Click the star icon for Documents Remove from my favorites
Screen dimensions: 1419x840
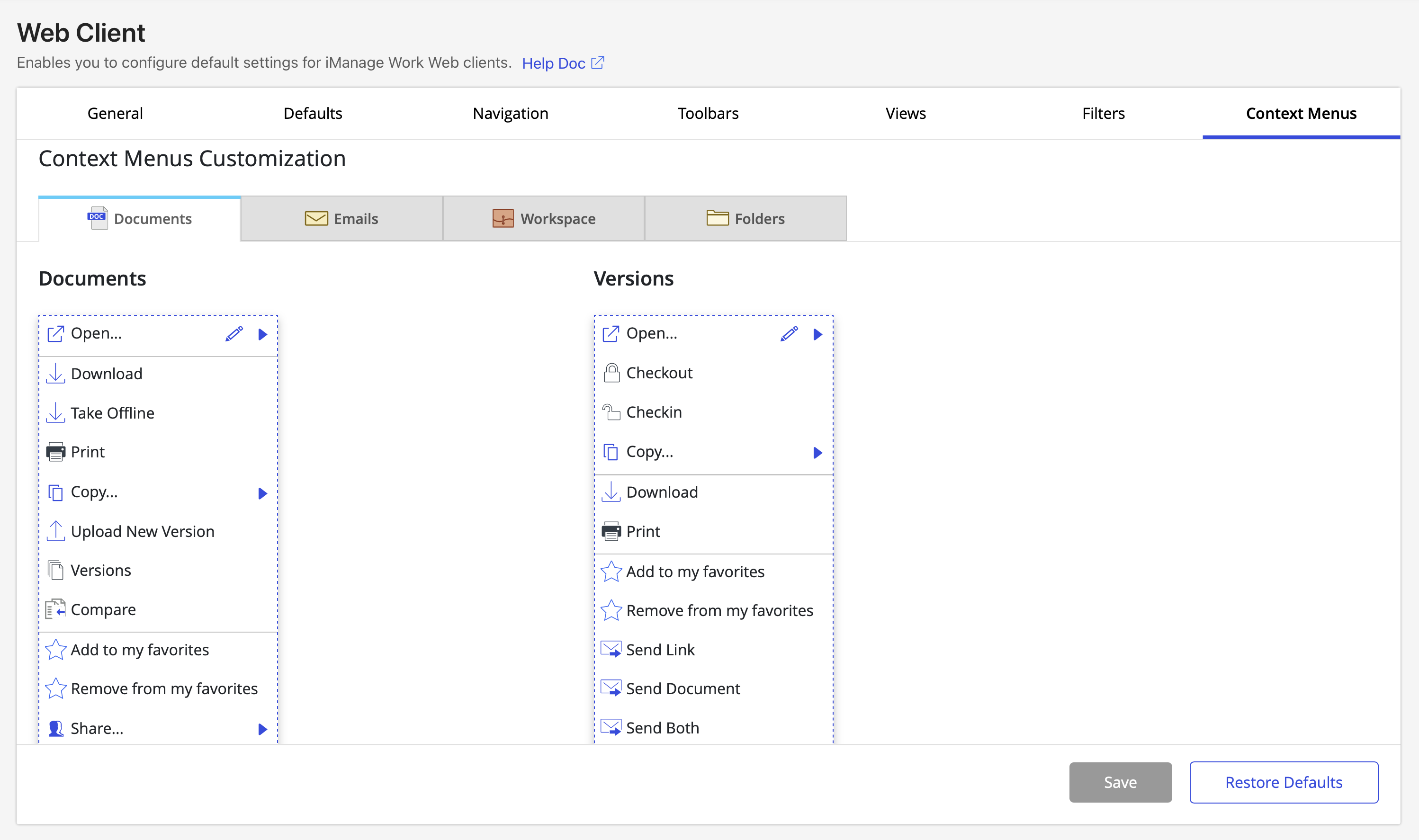tap(55, 688)
